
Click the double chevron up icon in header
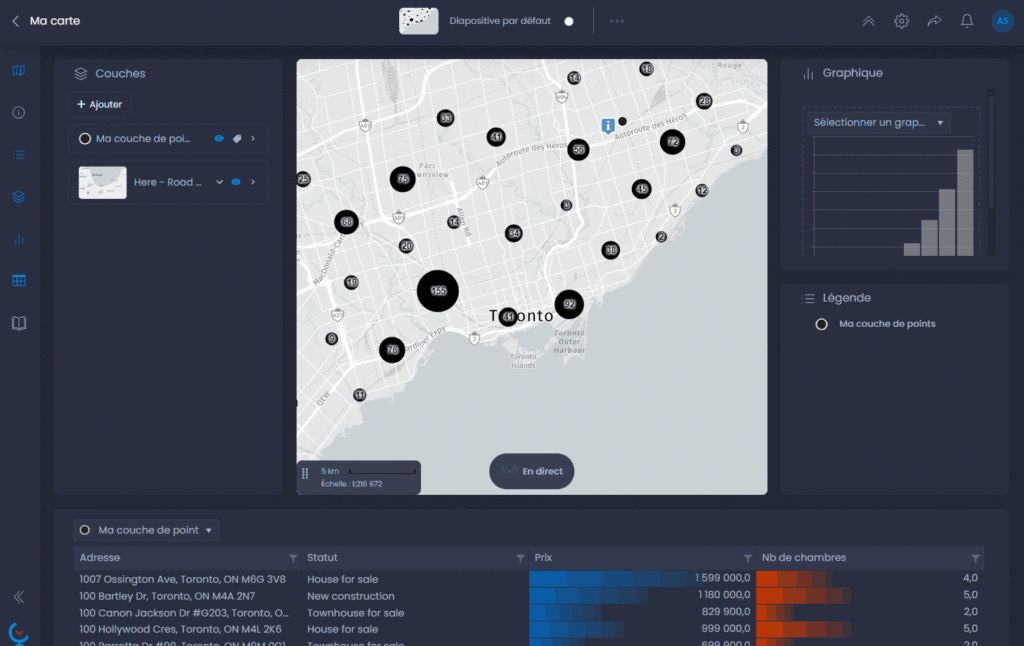click(869, 21)
